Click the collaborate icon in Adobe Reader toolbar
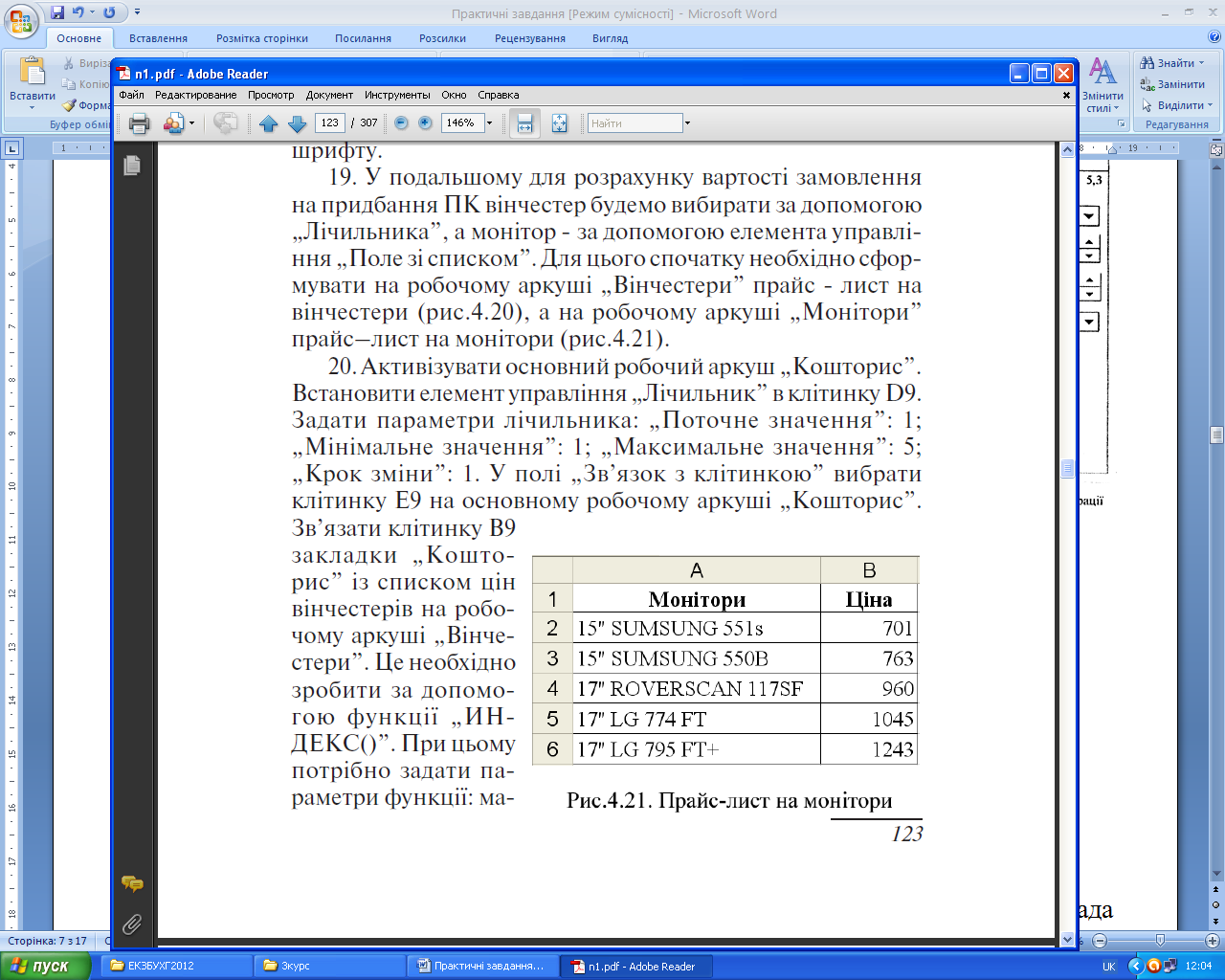The image size is (1225, 980). click(173, 122)
